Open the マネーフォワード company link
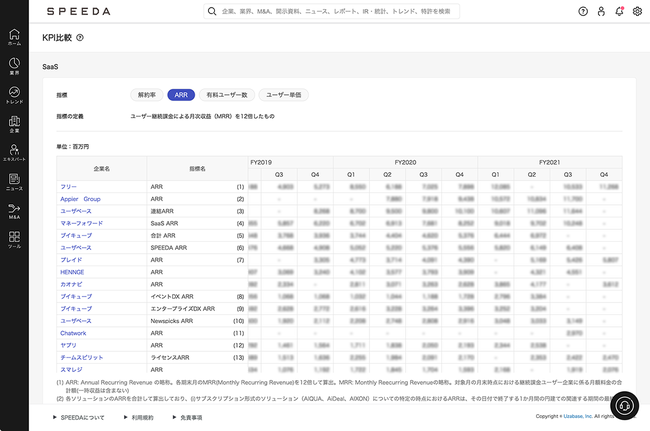Image resolution: width=650 pixels, height=431 pixels. point(82,223)
